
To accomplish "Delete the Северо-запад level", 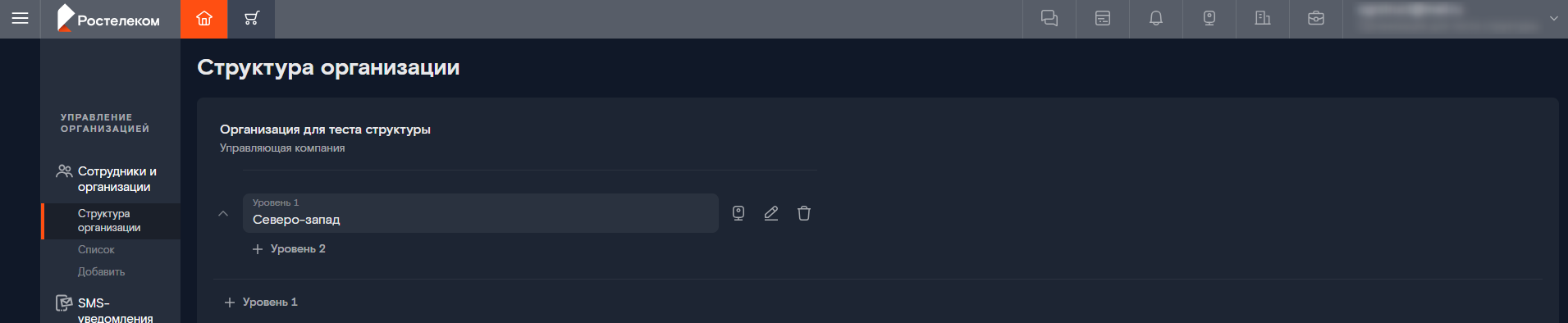I will pyautogui.click(x=804, y=213).
